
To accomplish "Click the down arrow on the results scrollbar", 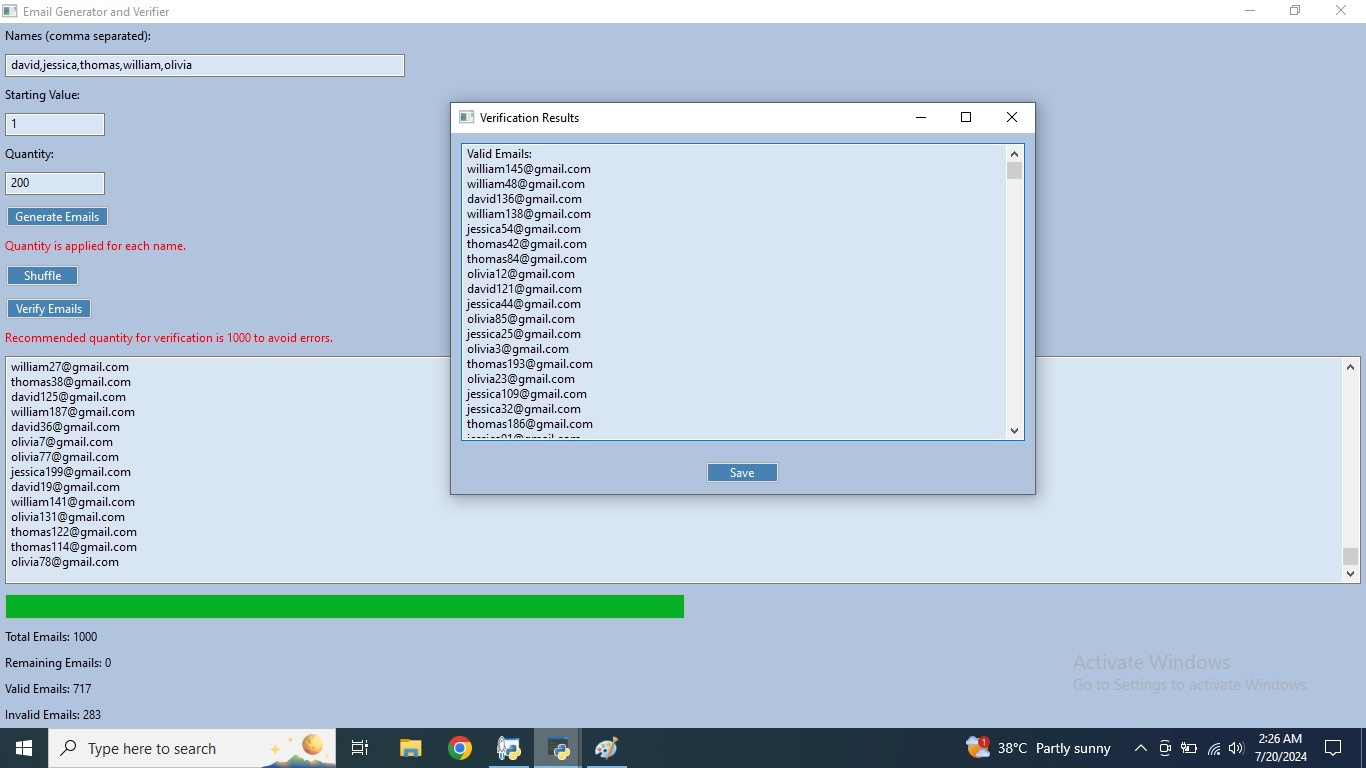I will tap(1013, 430).
